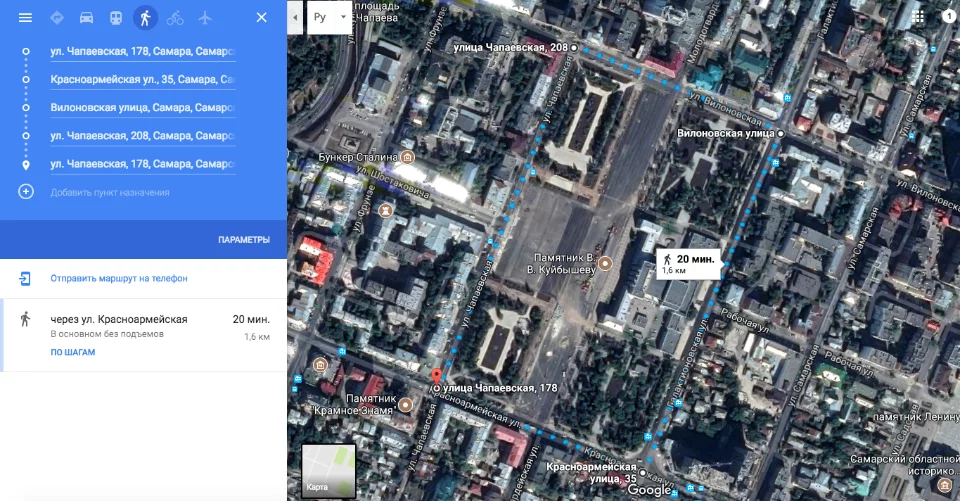Viewport: 960px width, 501px height.
Task: Select the walking travel mode
Action: (x=145, y=18)
